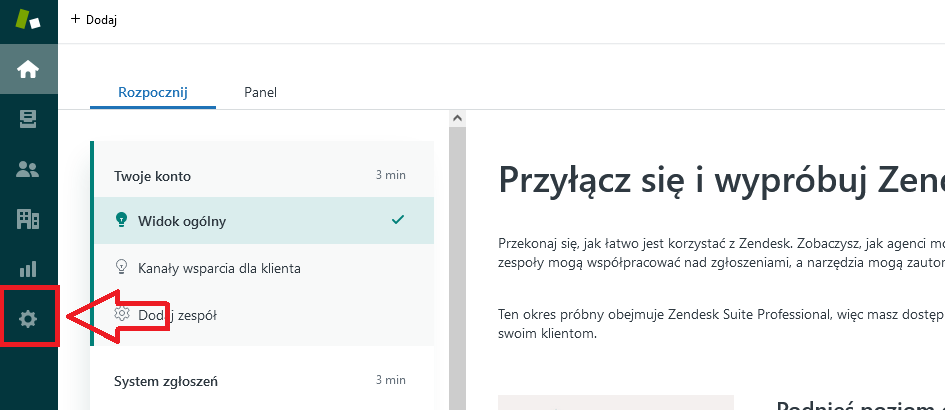Switch to the Panel tab

(x=260, y=92)
